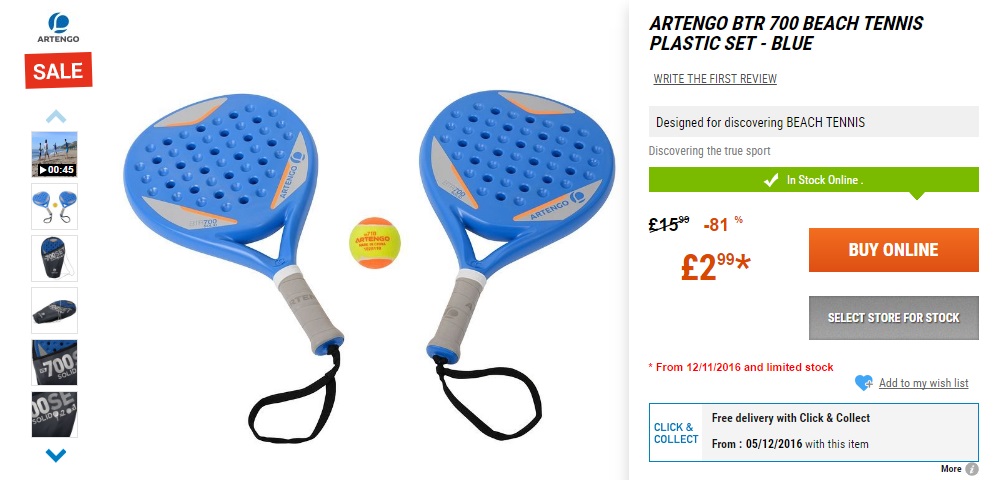Click Select Store For Stock button
The height and width of the screenshot is (480, 998).
(x=894, y=318)
